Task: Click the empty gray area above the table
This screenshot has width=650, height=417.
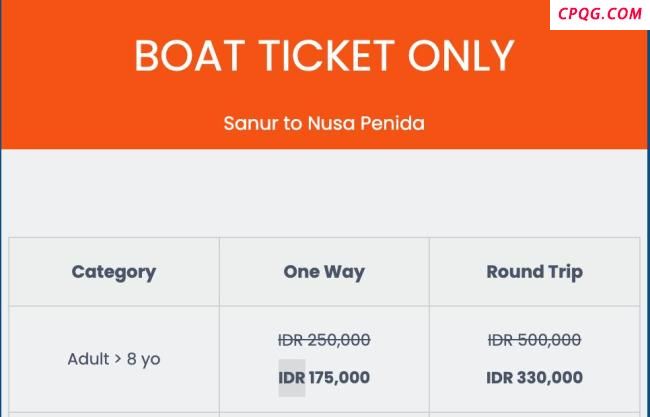Action: click(x=324, y=193)
